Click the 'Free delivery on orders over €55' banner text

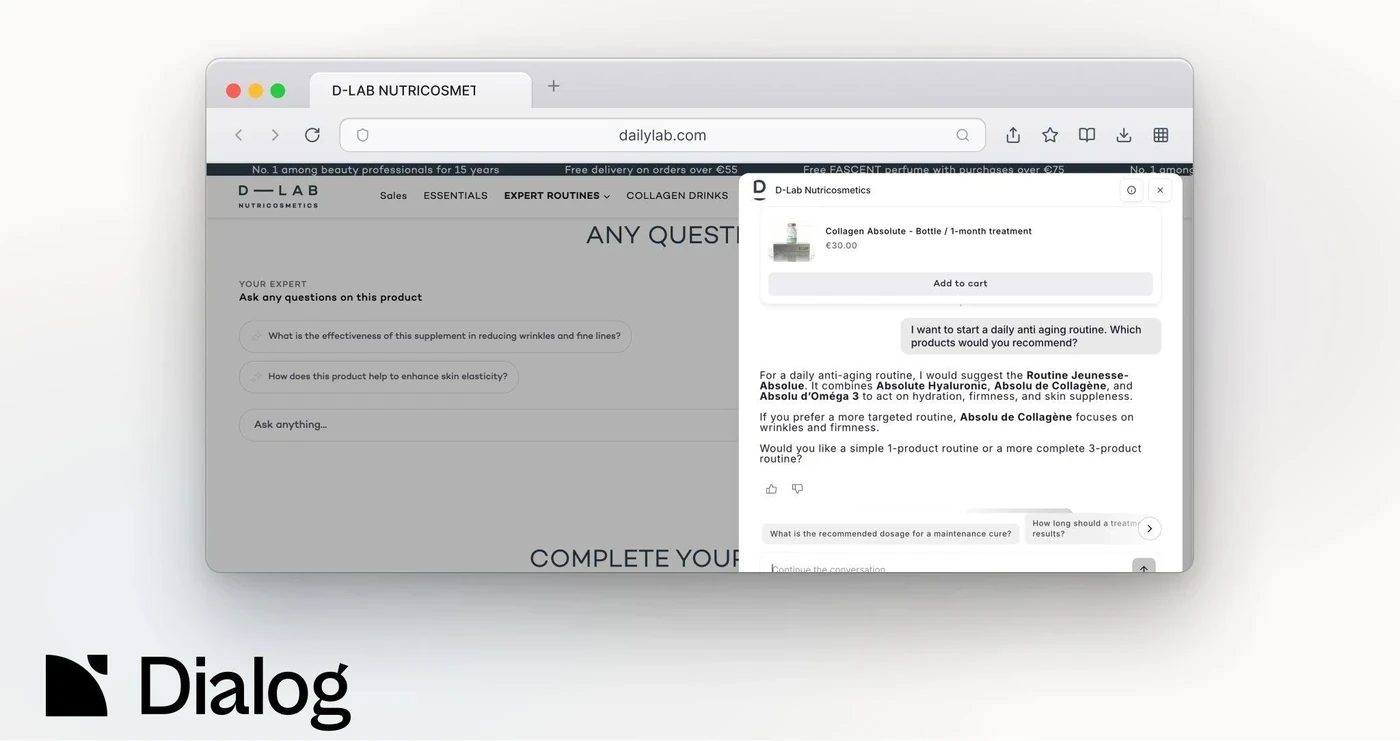(651, 170)
